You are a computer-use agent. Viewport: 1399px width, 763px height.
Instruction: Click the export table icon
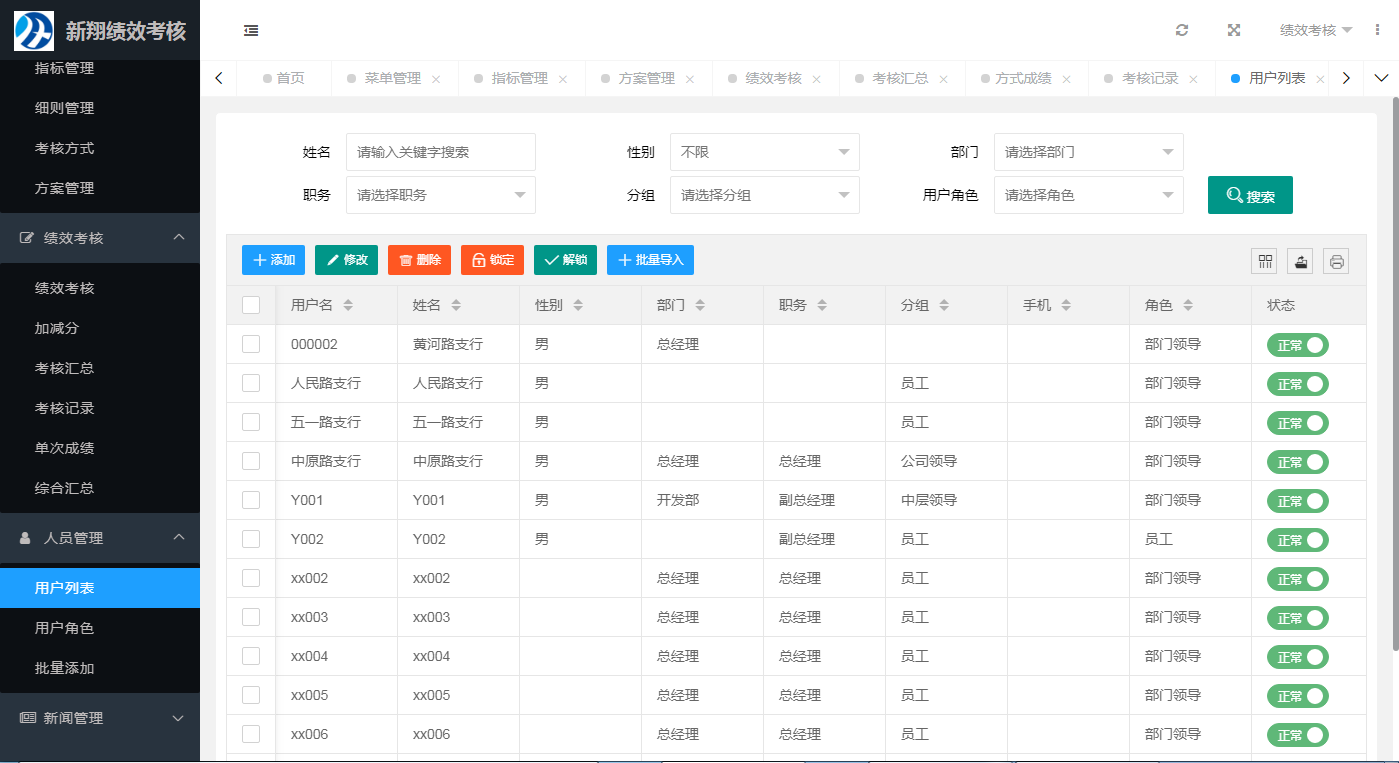1300,261
